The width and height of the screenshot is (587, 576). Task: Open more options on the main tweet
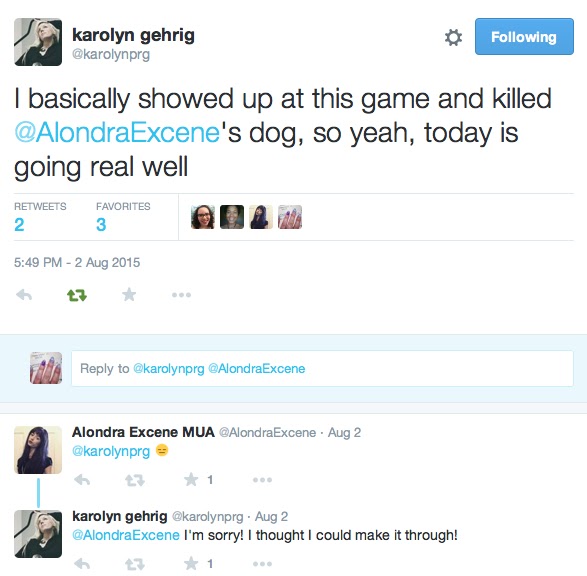pos(182,295)
